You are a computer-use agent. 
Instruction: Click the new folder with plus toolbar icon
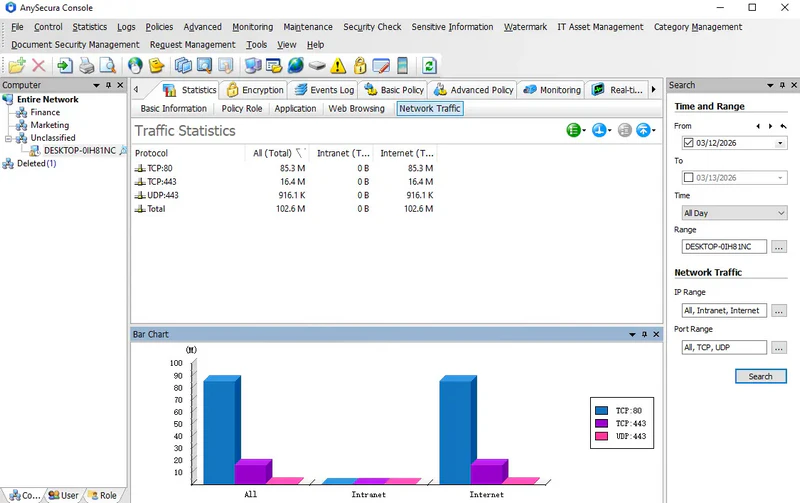[x=17, y=66]
